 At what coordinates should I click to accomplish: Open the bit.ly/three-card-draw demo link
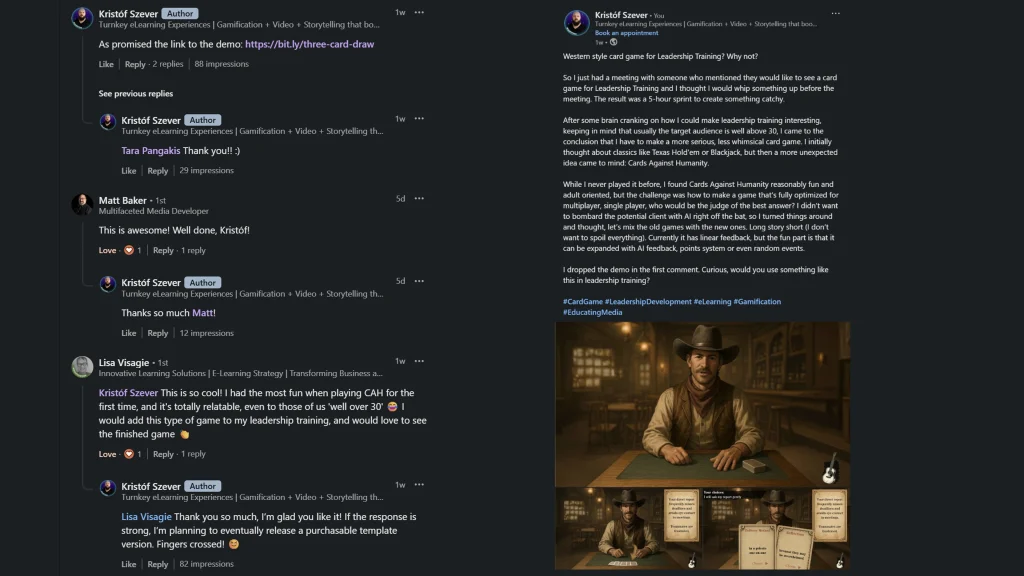(309, 44)
